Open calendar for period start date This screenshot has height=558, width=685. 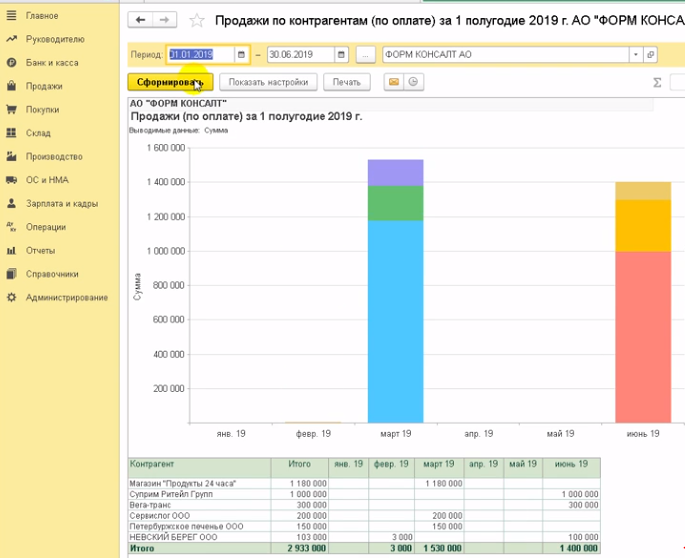pos(242,54)
